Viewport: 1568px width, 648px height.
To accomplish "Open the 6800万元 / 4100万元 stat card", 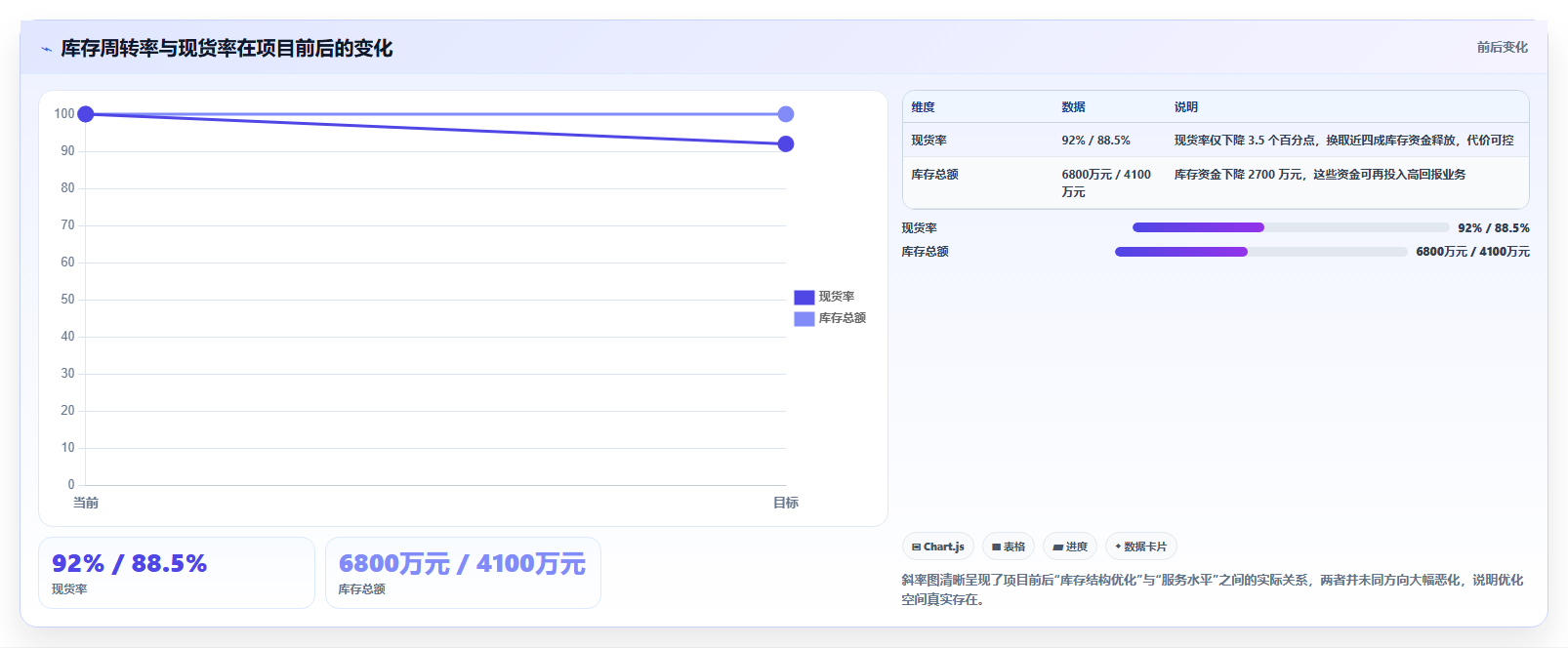I will pyautogui.click(x=463, y=573).
